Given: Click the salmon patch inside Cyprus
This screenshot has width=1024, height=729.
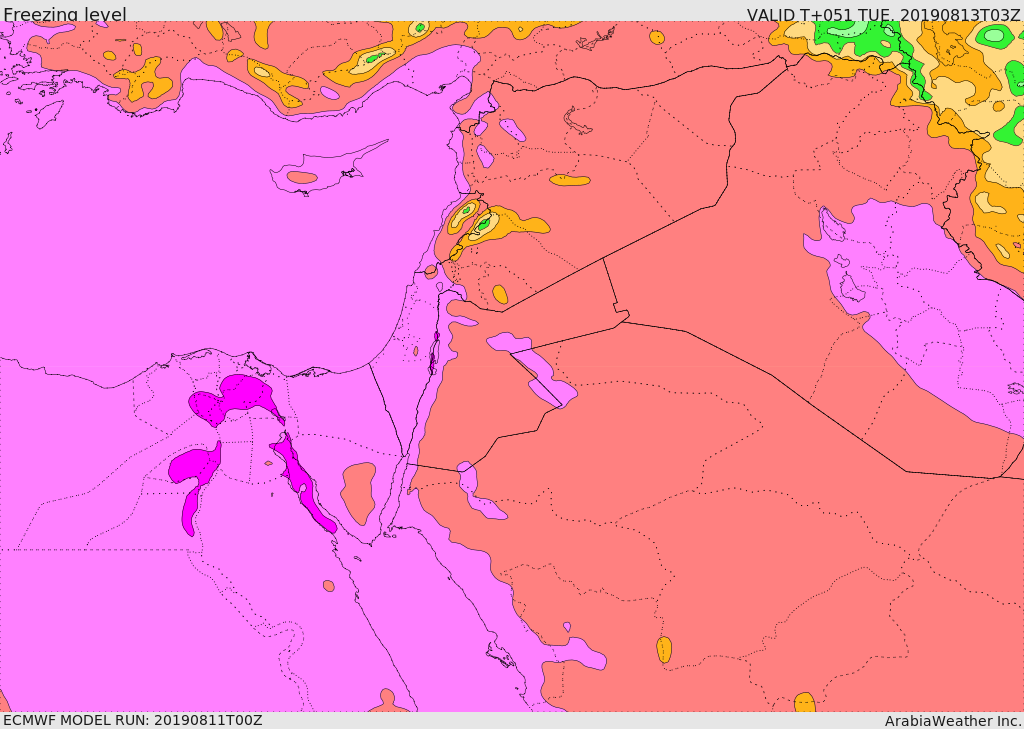Looking at the screenshot, I should tap(302, 178).
